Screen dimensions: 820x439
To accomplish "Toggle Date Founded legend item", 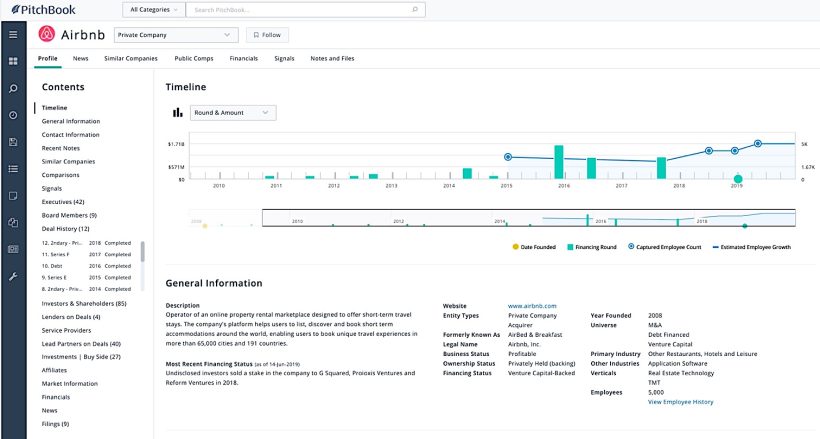I will pyautogui.click(x=537, y=246).
